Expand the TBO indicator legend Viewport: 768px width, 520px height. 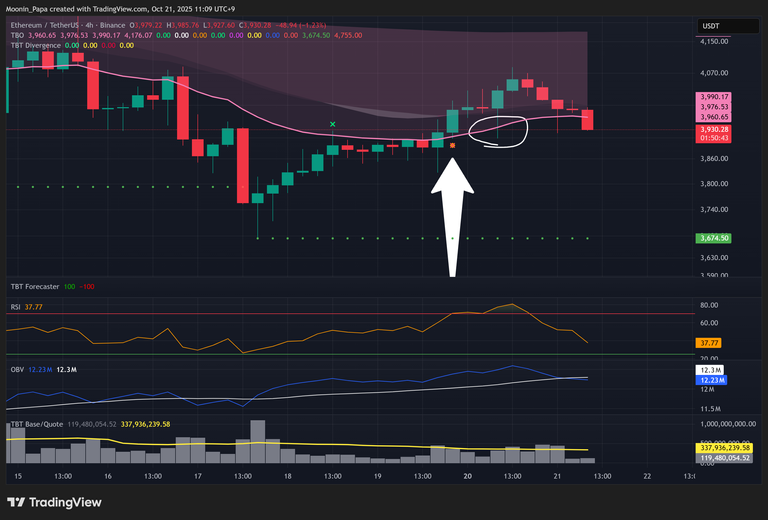point(17,34)
